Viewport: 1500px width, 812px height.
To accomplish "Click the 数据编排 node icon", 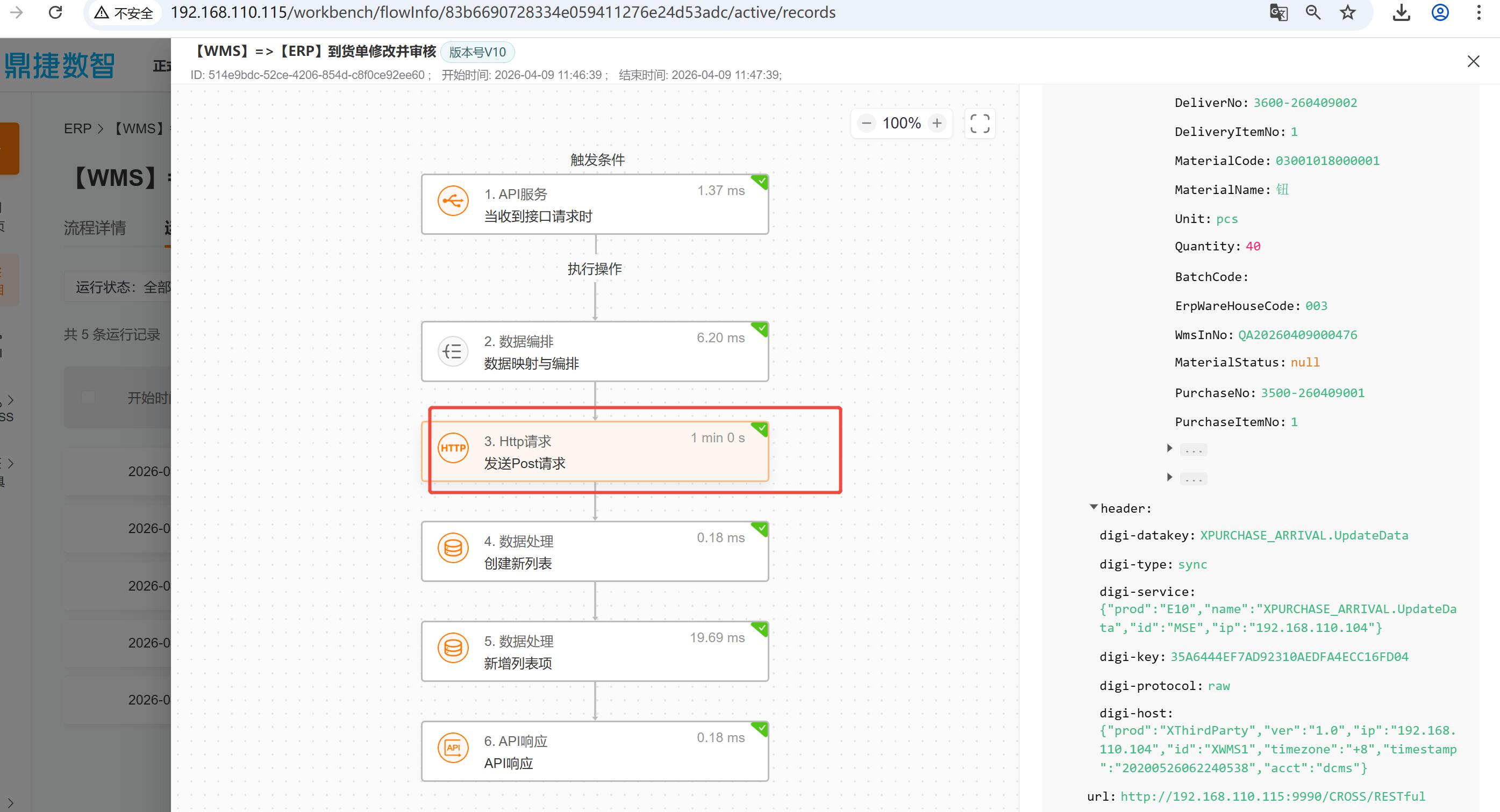I will click(453, 351).
